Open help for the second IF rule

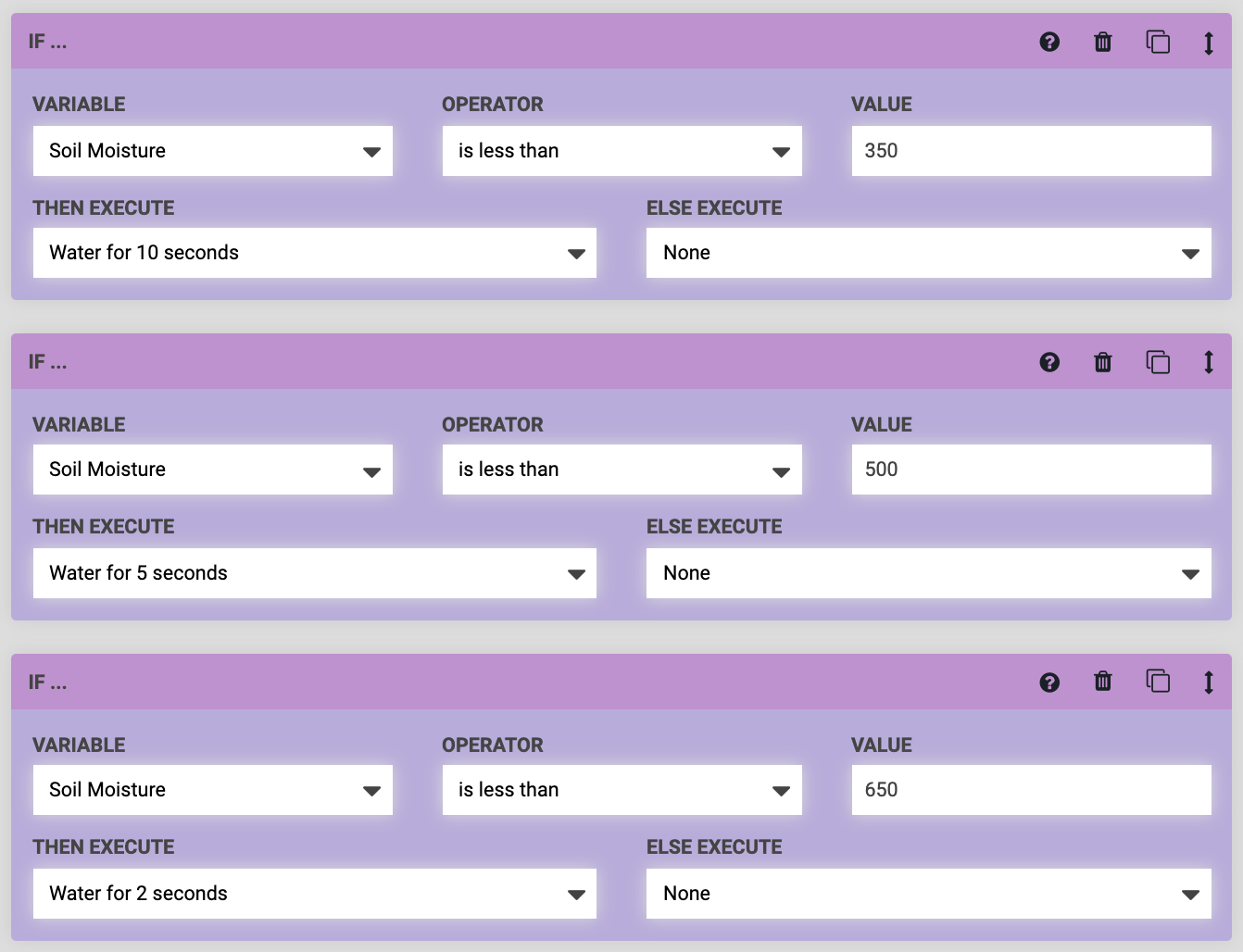click(1049, 362)
